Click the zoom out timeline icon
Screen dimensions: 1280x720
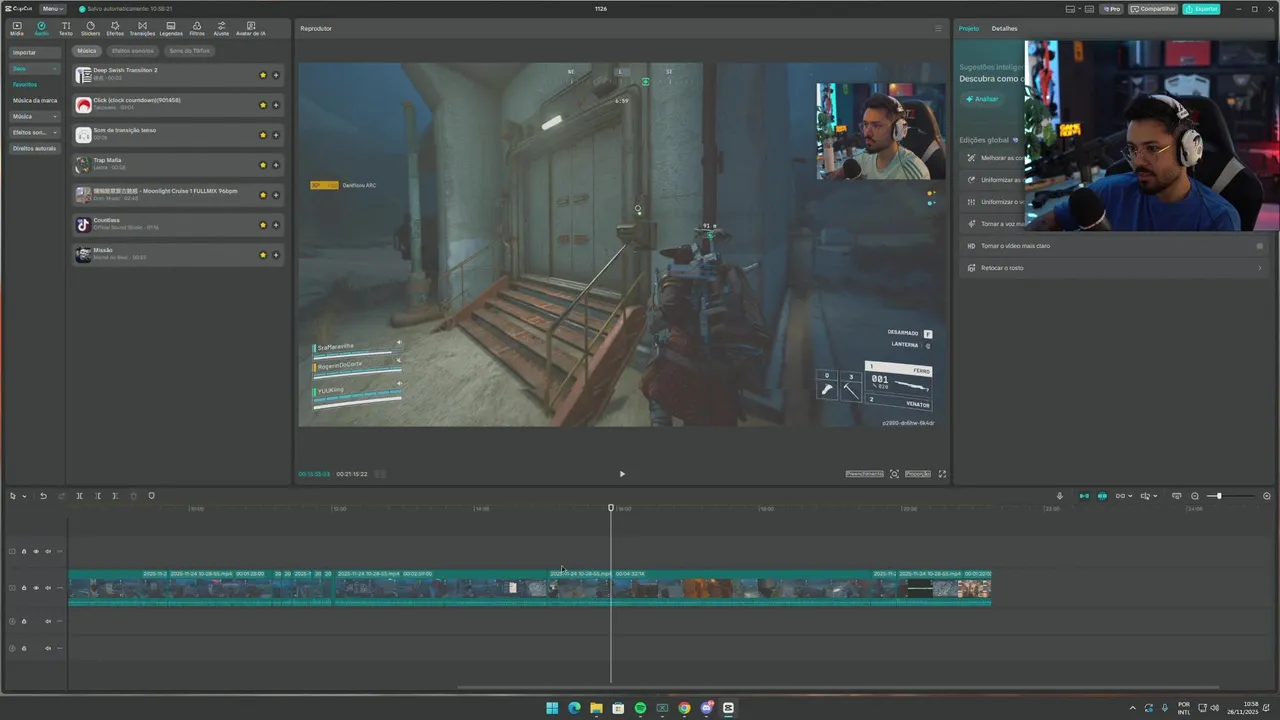[x=1194, y=496]
